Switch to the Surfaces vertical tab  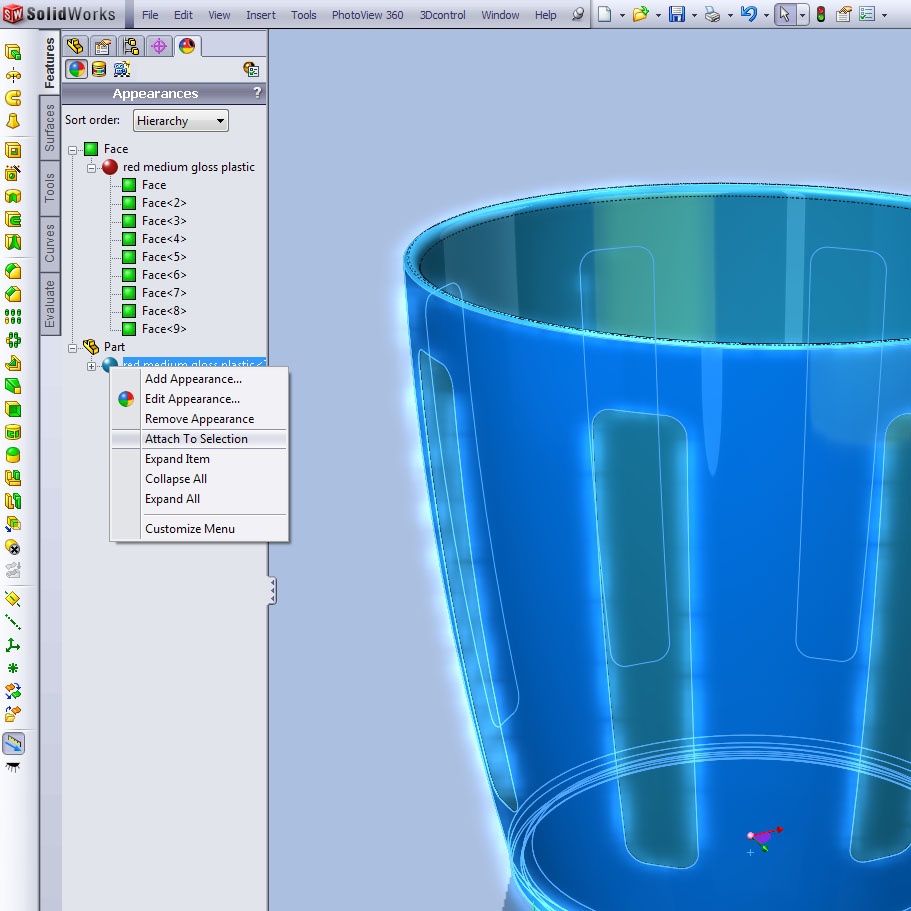[x=50, y=128]
